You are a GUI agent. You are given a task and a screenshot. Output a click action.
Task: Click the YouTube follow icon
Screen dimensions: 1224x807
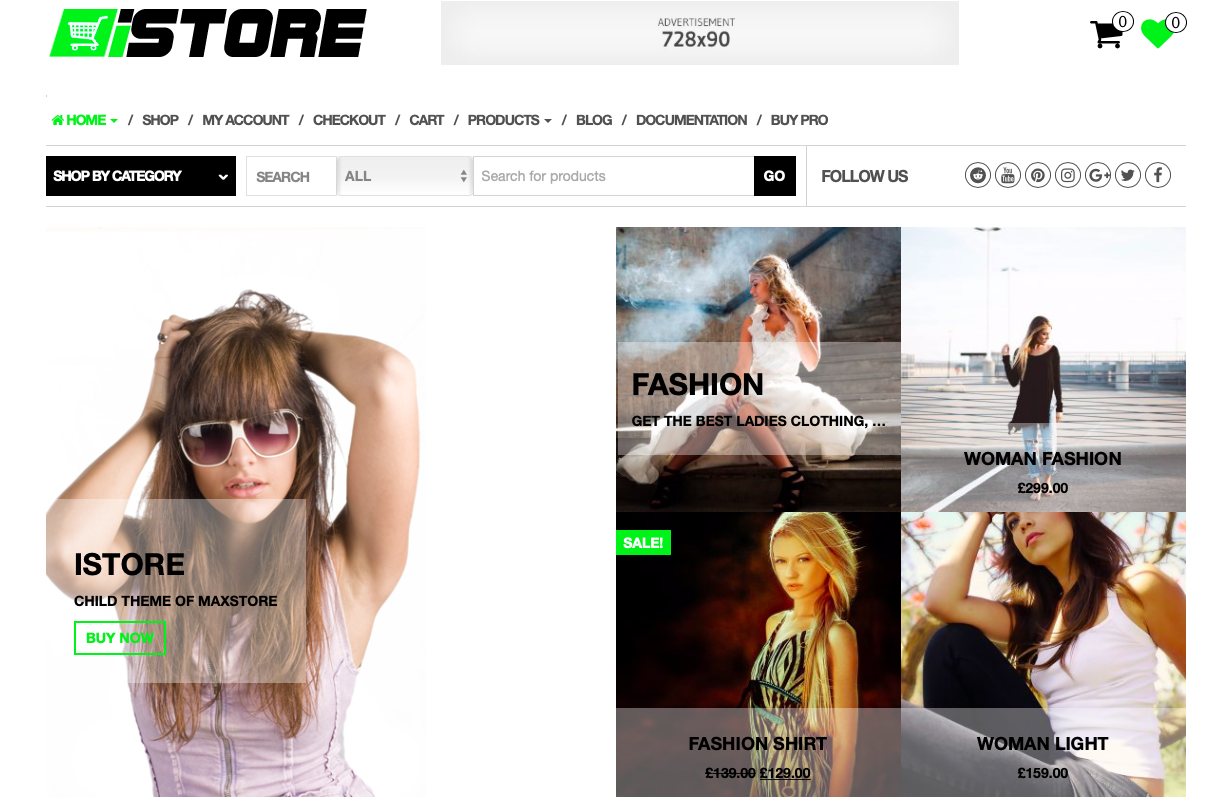coord(1007,174)
